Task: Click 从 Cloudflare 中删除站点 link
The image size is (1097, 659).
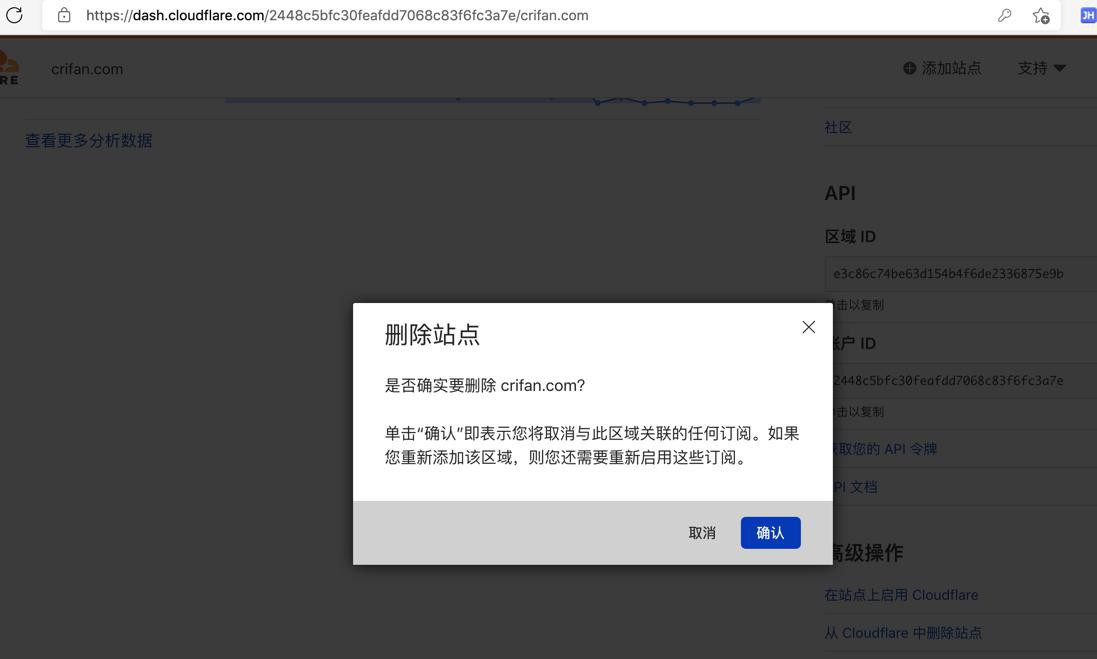Action: (x=903, y=633)
